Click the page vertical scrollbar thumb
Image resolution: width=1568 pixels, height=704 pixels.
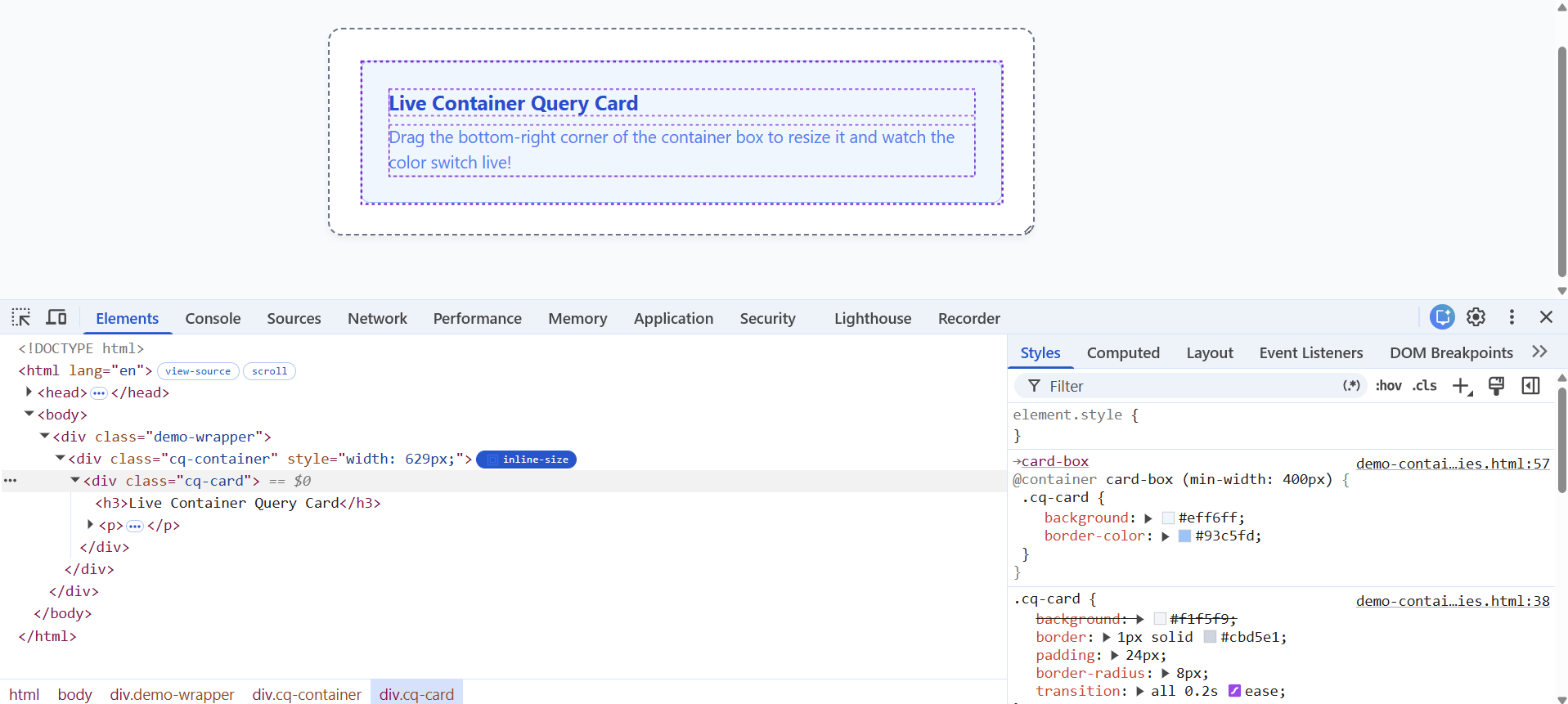click(x=1561, y=162)
